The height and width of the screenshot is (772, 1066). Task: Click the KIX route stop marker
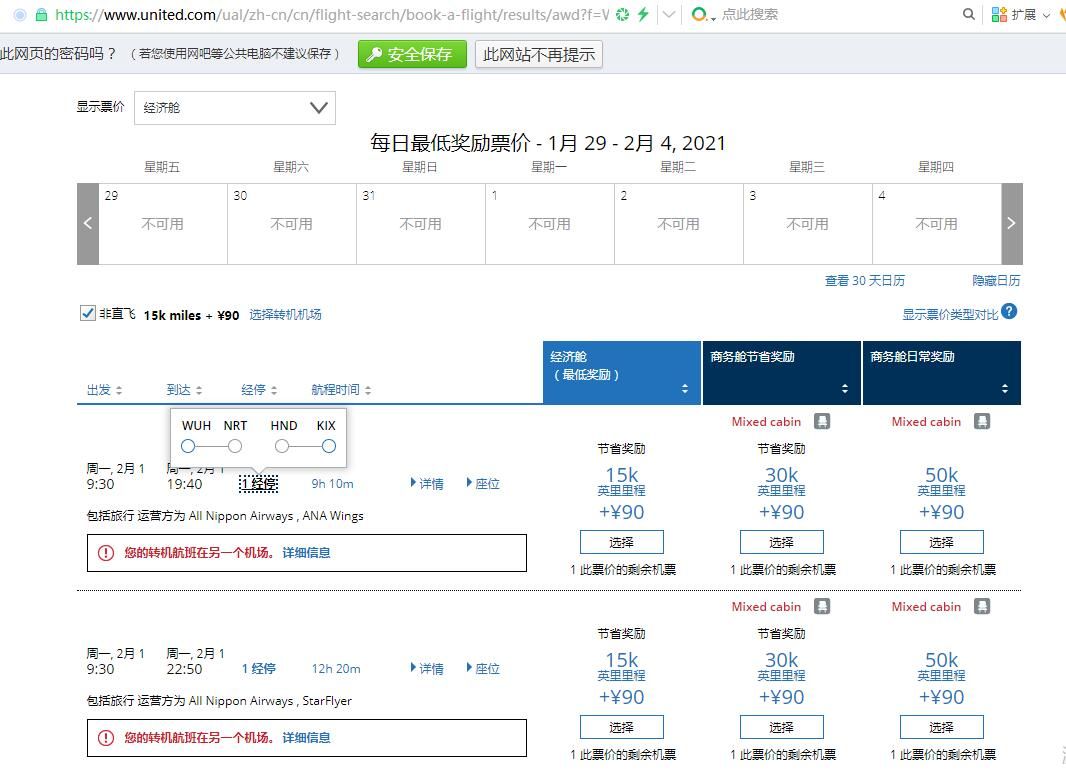[x=328, y=446]
